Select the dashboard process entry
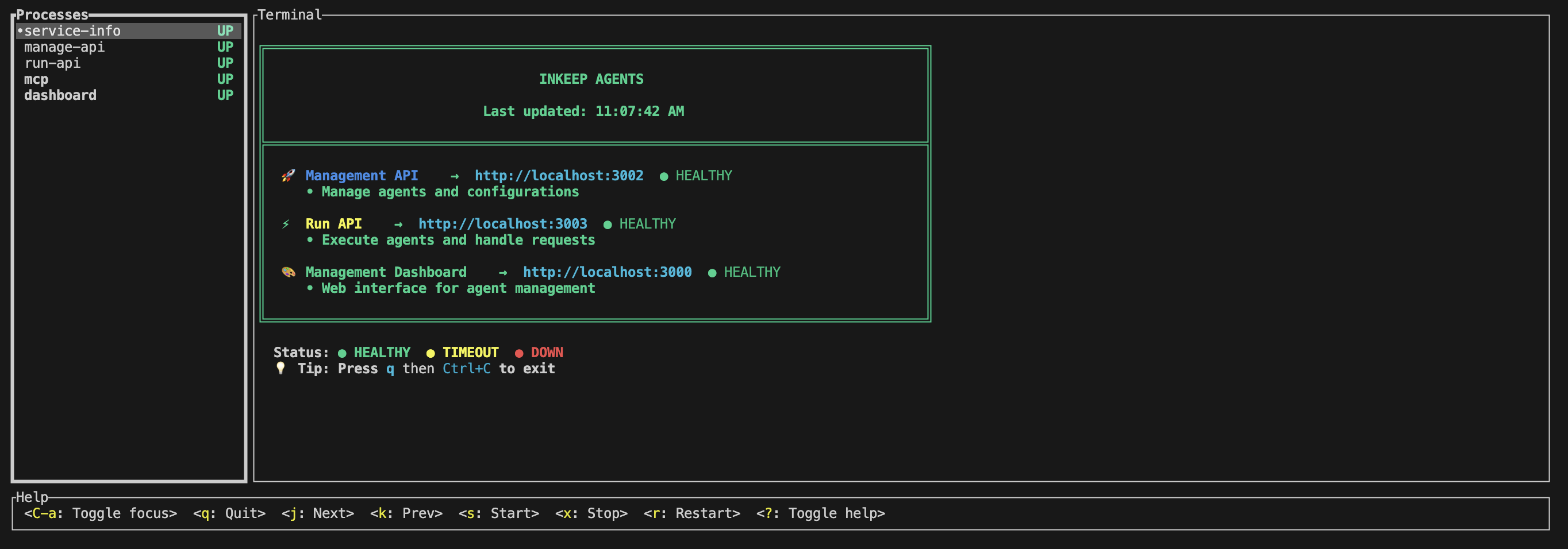 coord(60,95)
